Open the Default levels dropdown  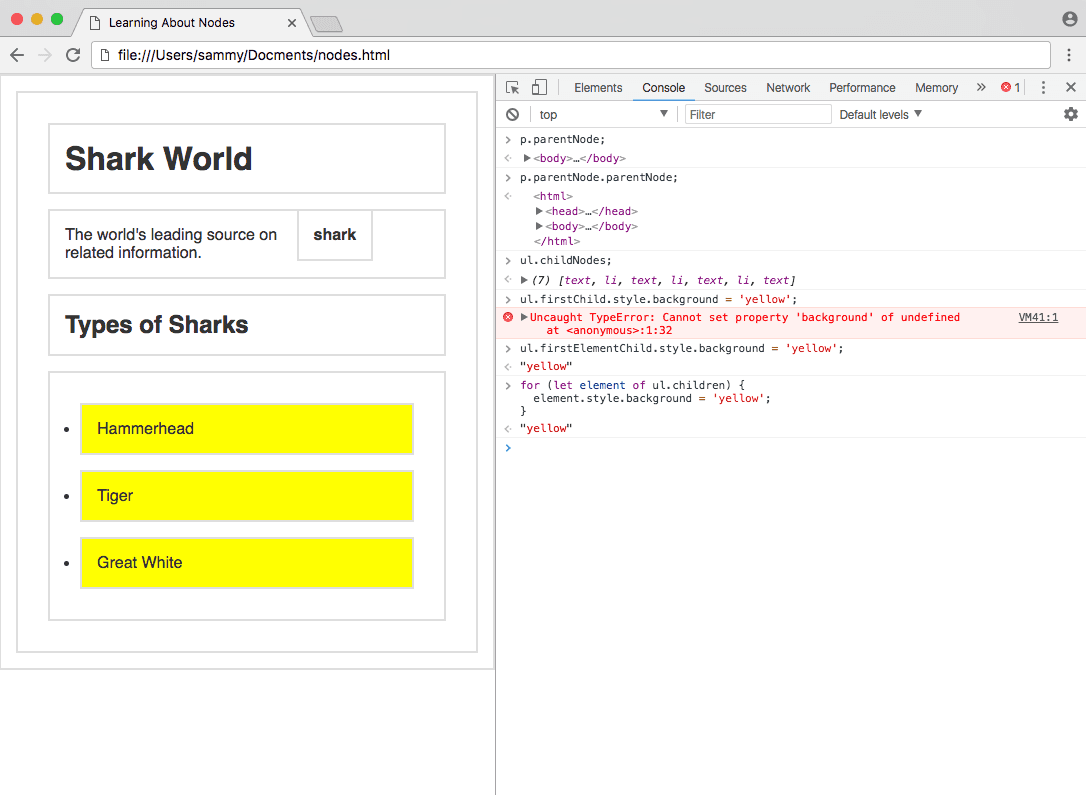880,115
